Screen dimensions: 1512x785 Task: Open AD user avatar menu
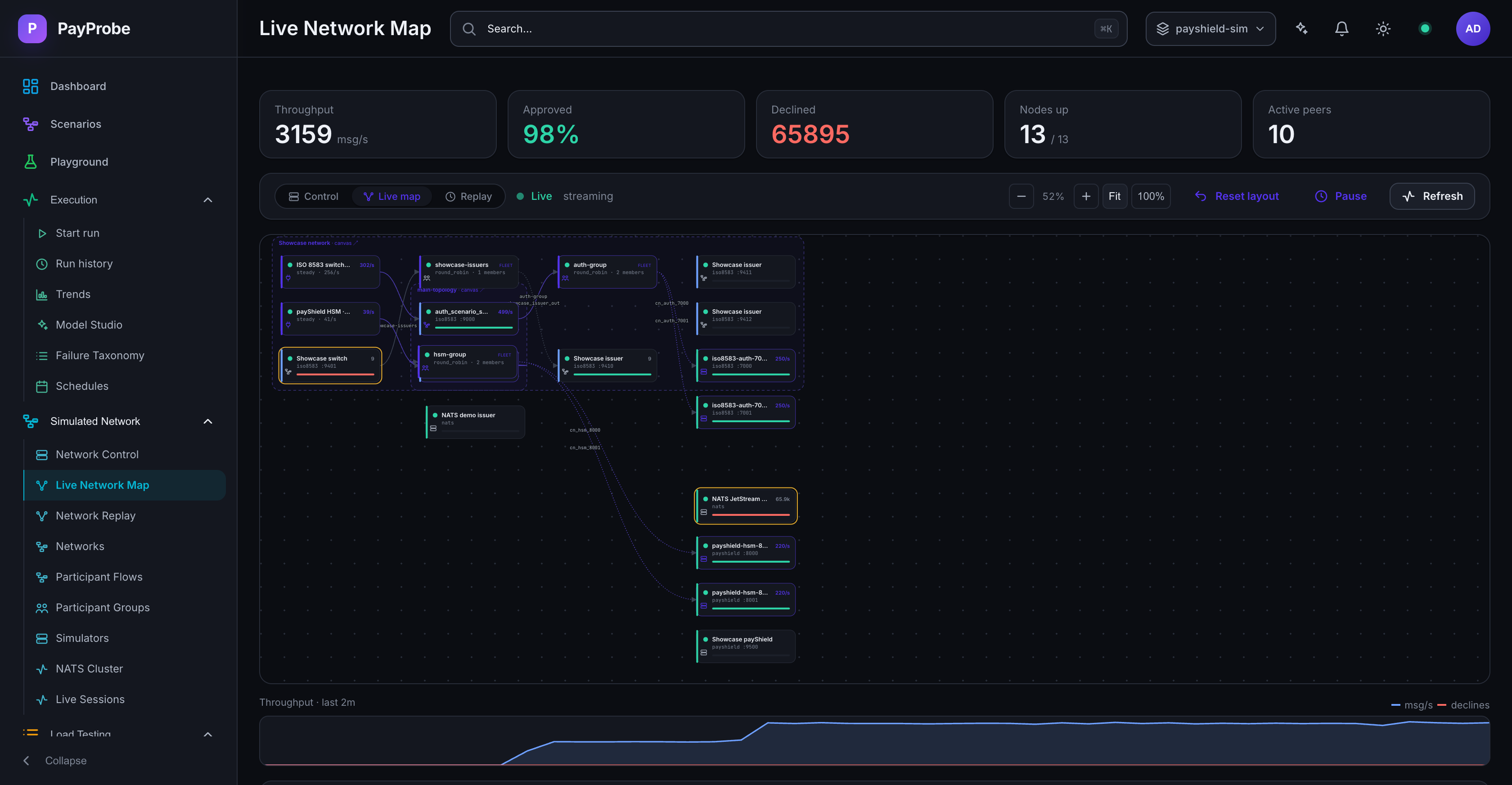pyautogui.click(x=1473, y=28)
